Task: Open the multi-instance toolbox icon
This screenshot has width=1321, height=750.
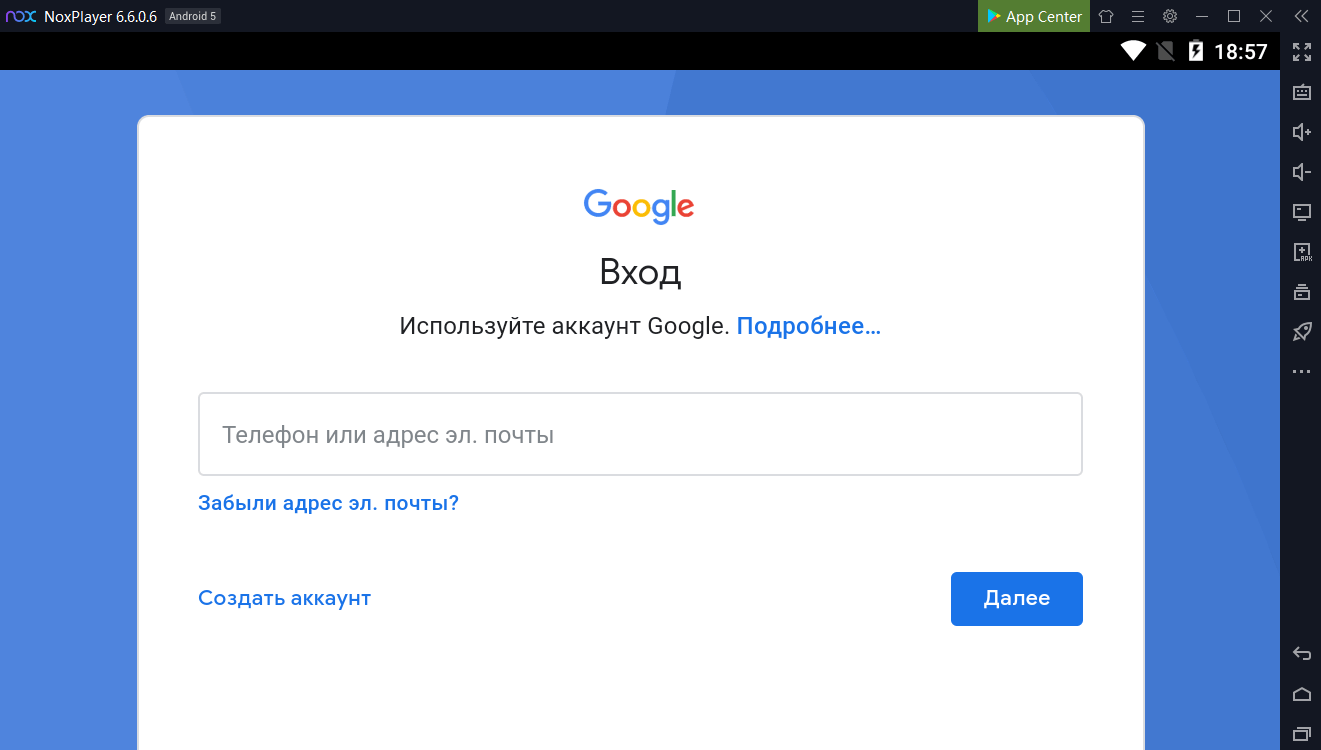Action: point(1301,292)
